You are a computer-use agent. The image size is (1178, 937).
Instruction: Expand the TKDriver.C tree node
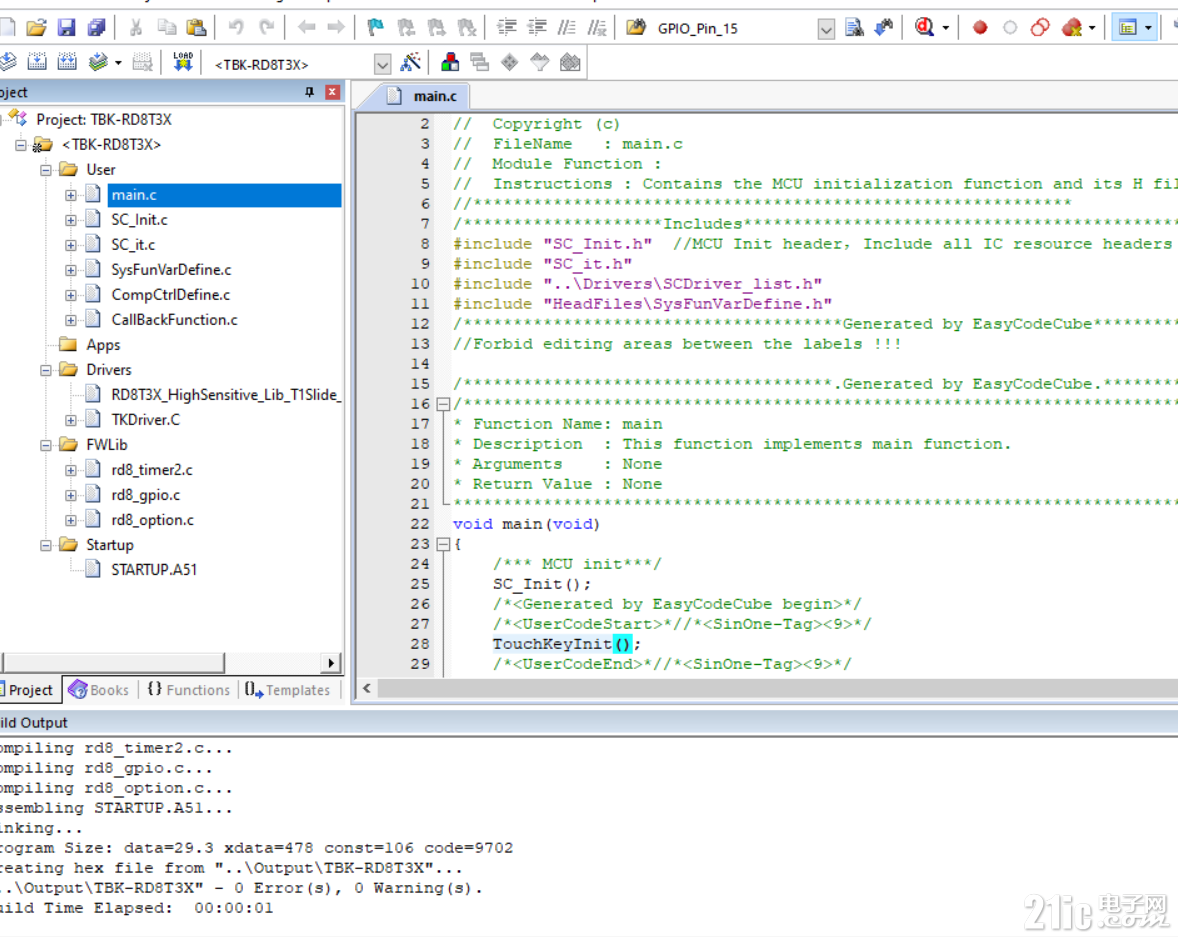71,420
